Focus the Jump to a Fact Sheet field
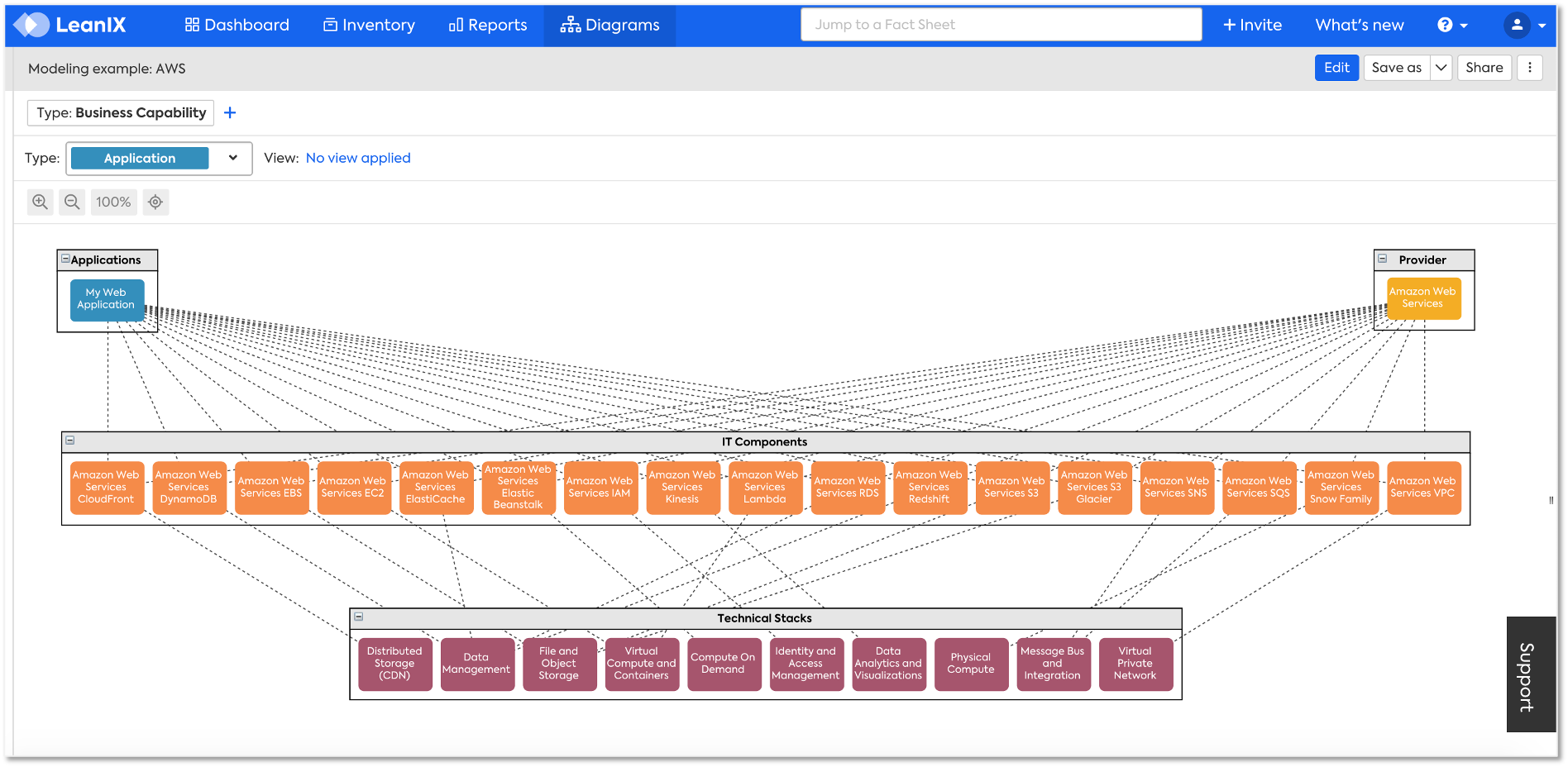1568x767 pixels. (x=1001, y=25)
